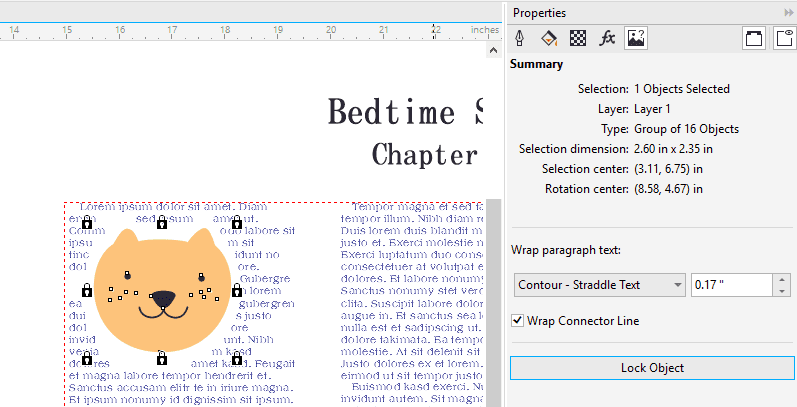Decrease the wrap offset with down arrow
797x407 pixels.
pos(783,291)
